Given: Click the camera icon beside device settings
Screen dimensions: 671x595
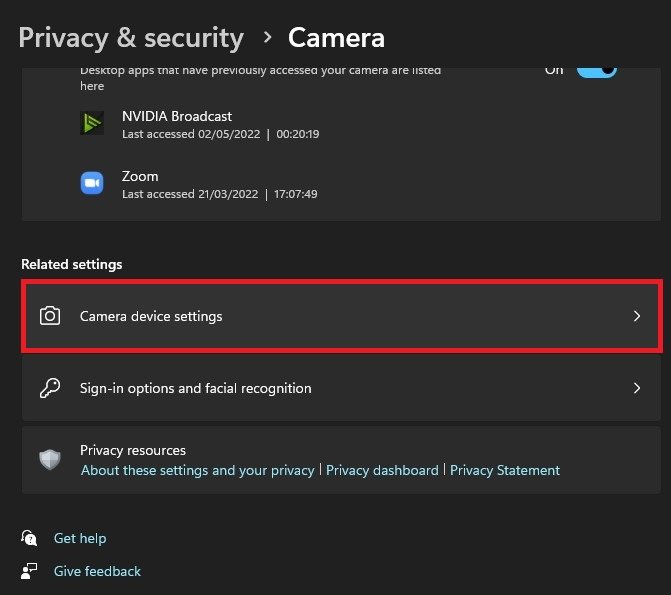Looking at the screenshot, I should (x=50, y=316).
